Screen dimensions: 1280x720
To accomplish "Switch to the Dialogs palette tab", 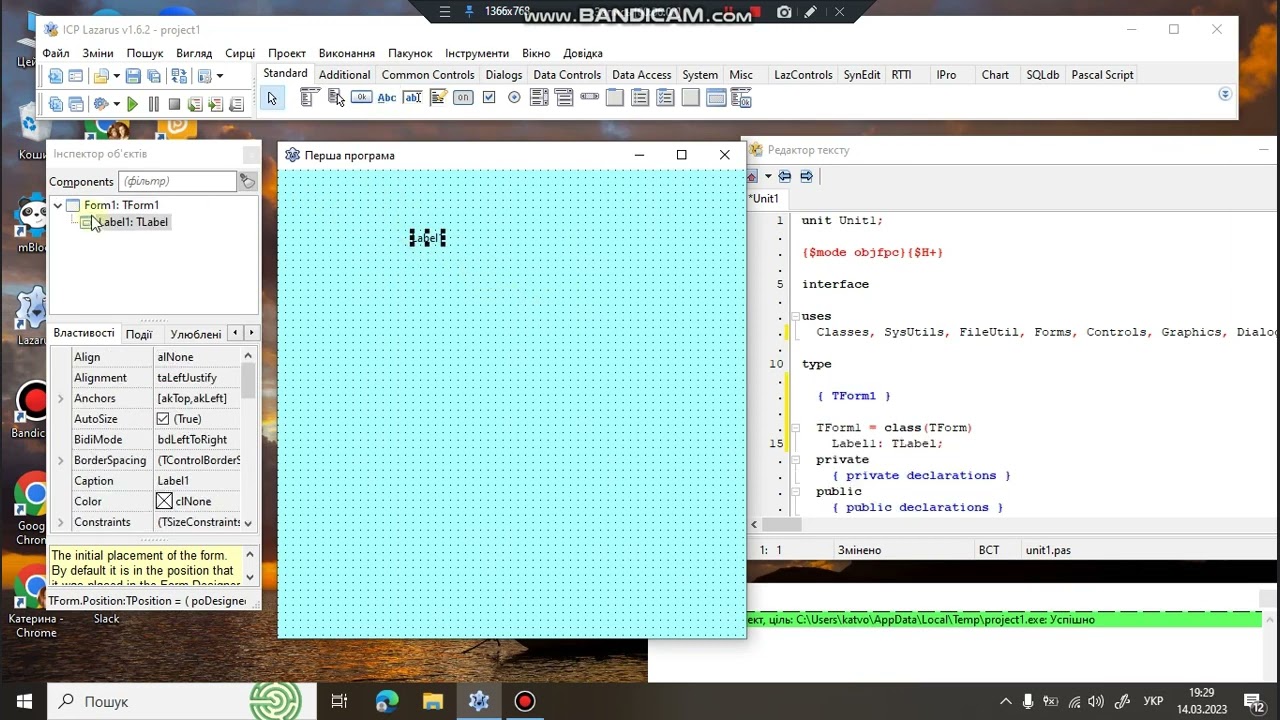I will coord(504,75).
